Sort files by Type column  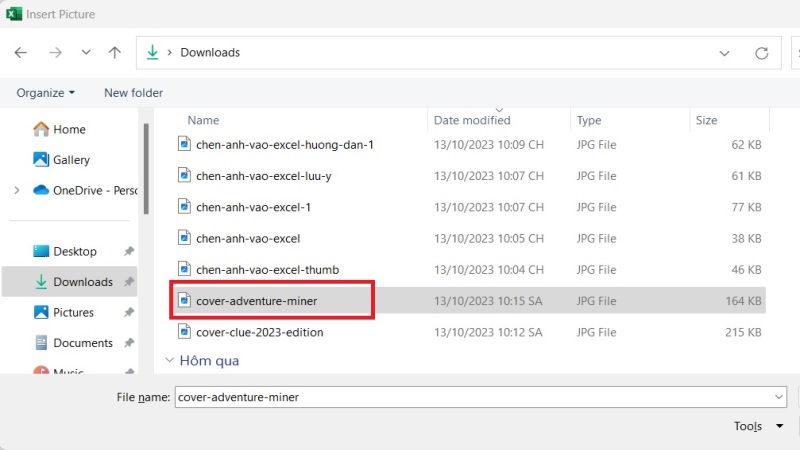(x=589, y=120)
